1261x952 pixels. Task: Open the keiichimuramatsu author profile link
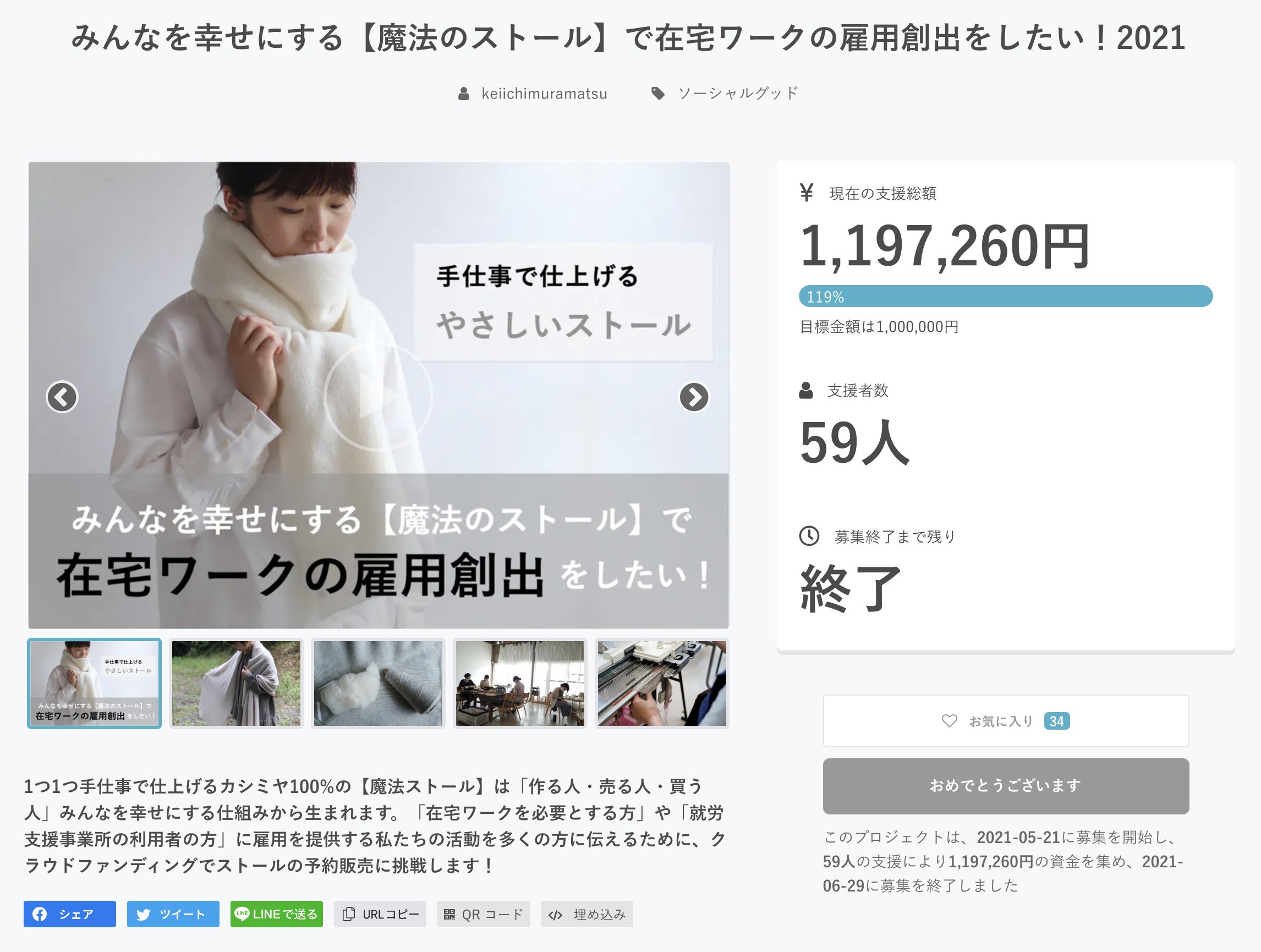pos(544,94)
